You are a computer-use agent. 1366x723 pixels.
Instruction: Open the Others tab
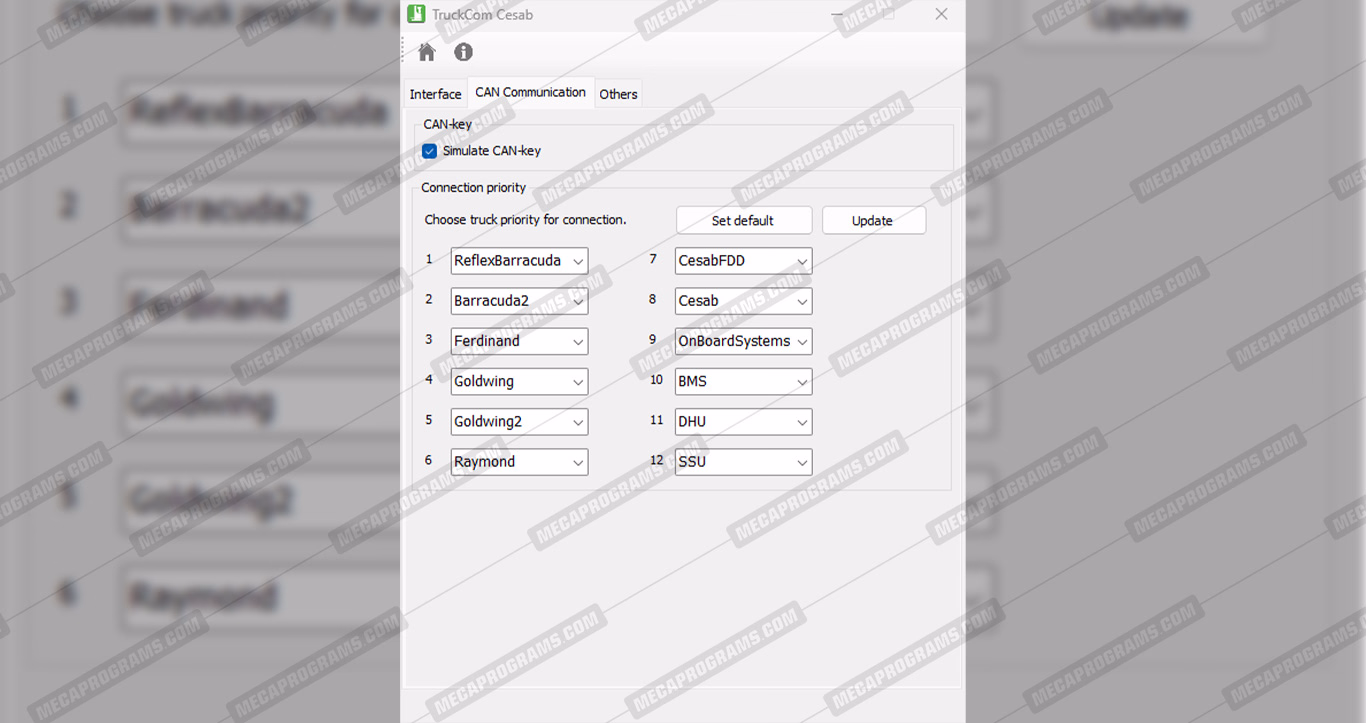(x=618, y=94)
